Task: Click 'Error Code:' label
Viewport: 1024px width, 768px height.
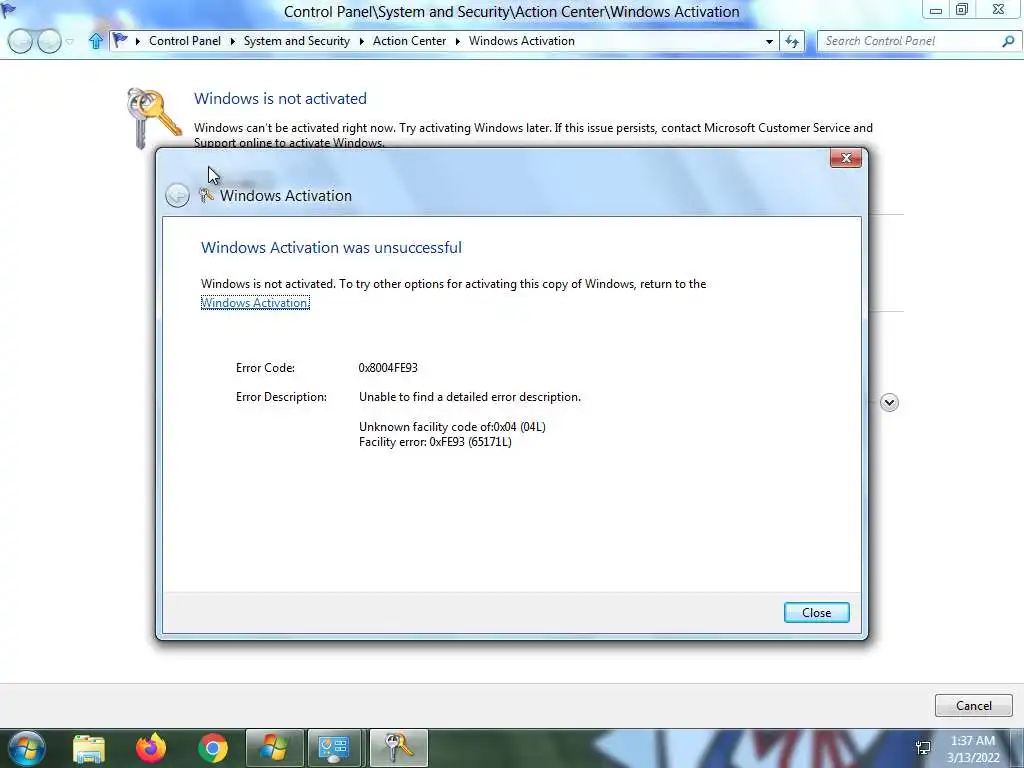Action: coord(265,368)
